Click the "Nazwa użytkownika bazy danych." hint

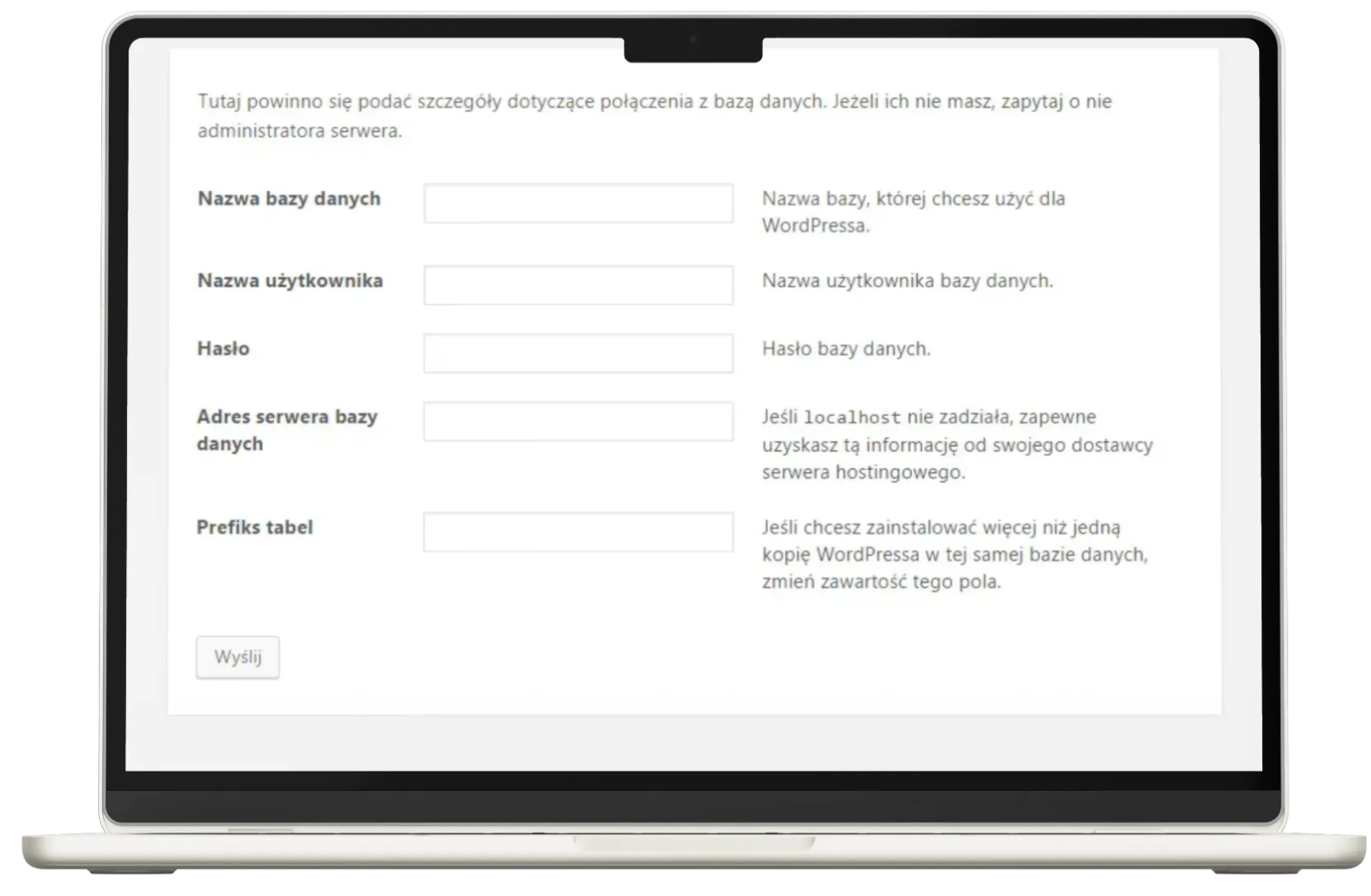coord(907,281)
